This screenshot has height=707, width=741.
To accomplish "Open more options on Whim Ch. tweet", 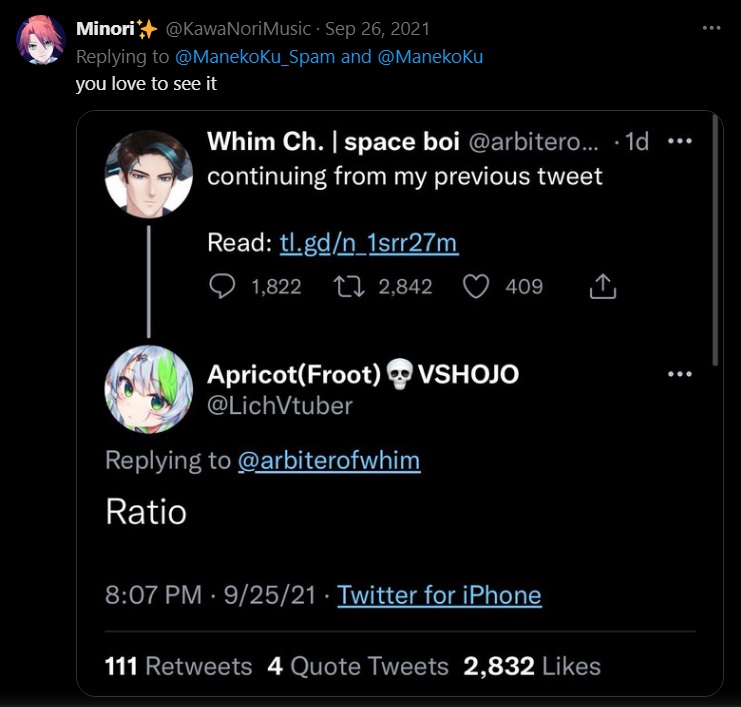I will [680, 142].
